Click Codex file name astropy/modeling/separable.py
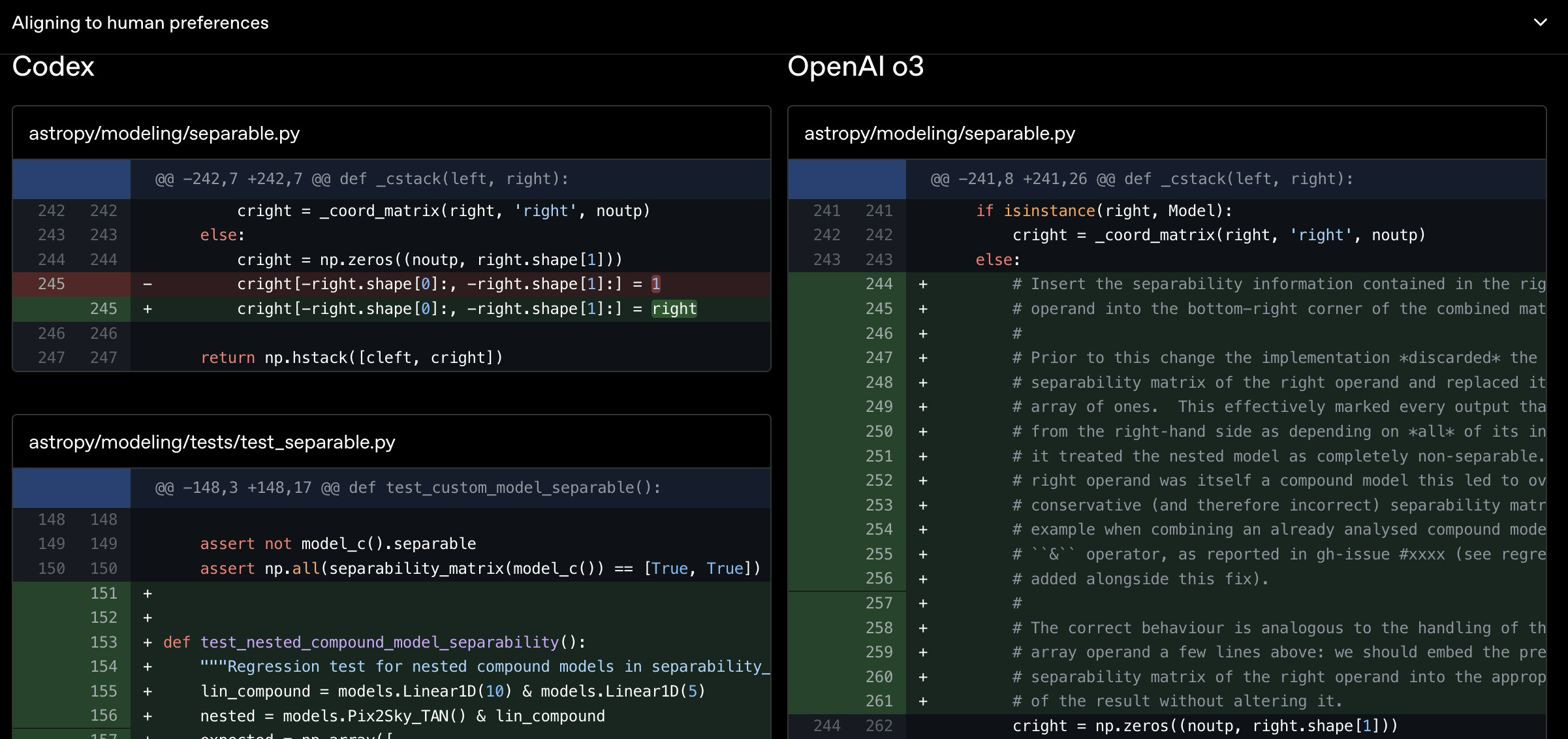 [x=164, y=134]
